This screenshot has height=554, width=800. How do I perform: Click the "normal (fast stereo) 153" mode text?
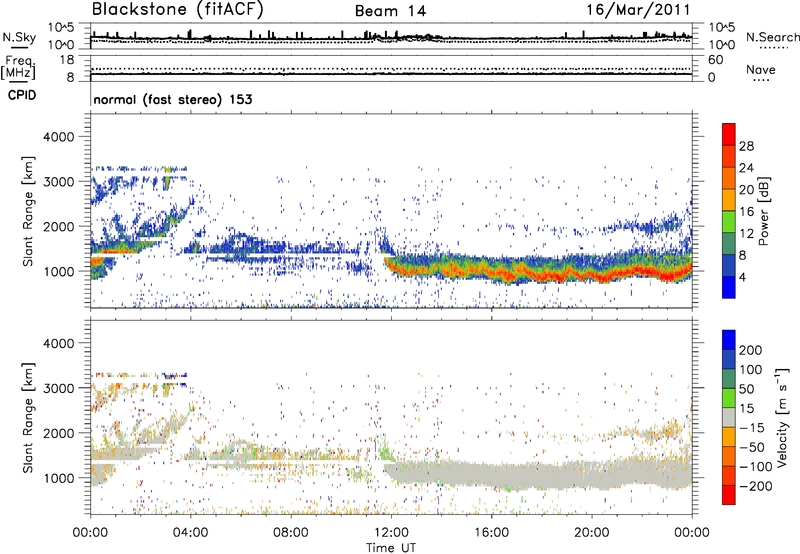point(173,99)
